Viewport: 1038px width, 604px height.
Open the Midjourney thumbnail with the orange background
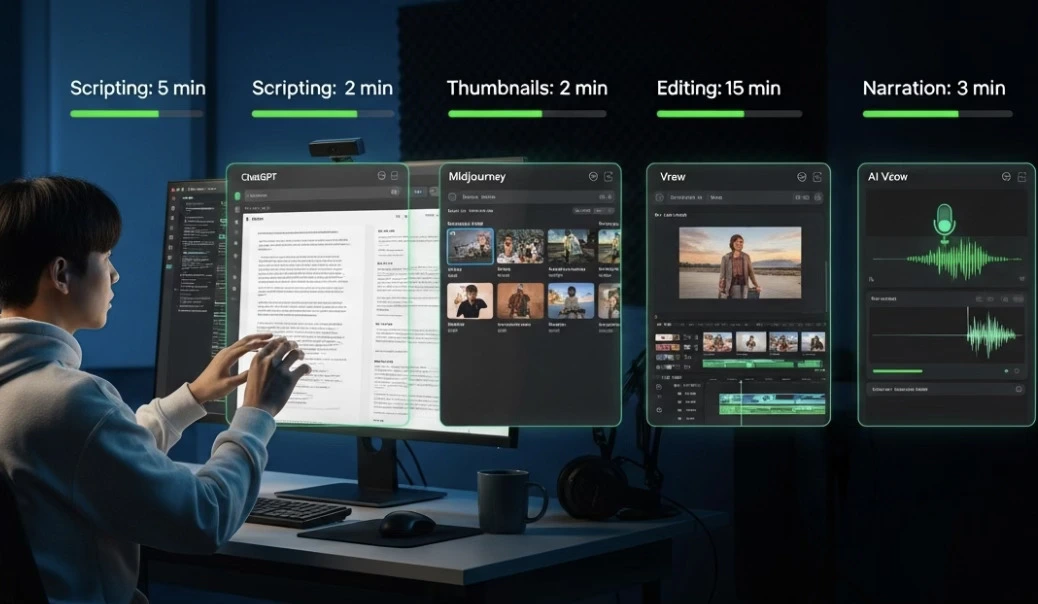click(x=520, y=301)
